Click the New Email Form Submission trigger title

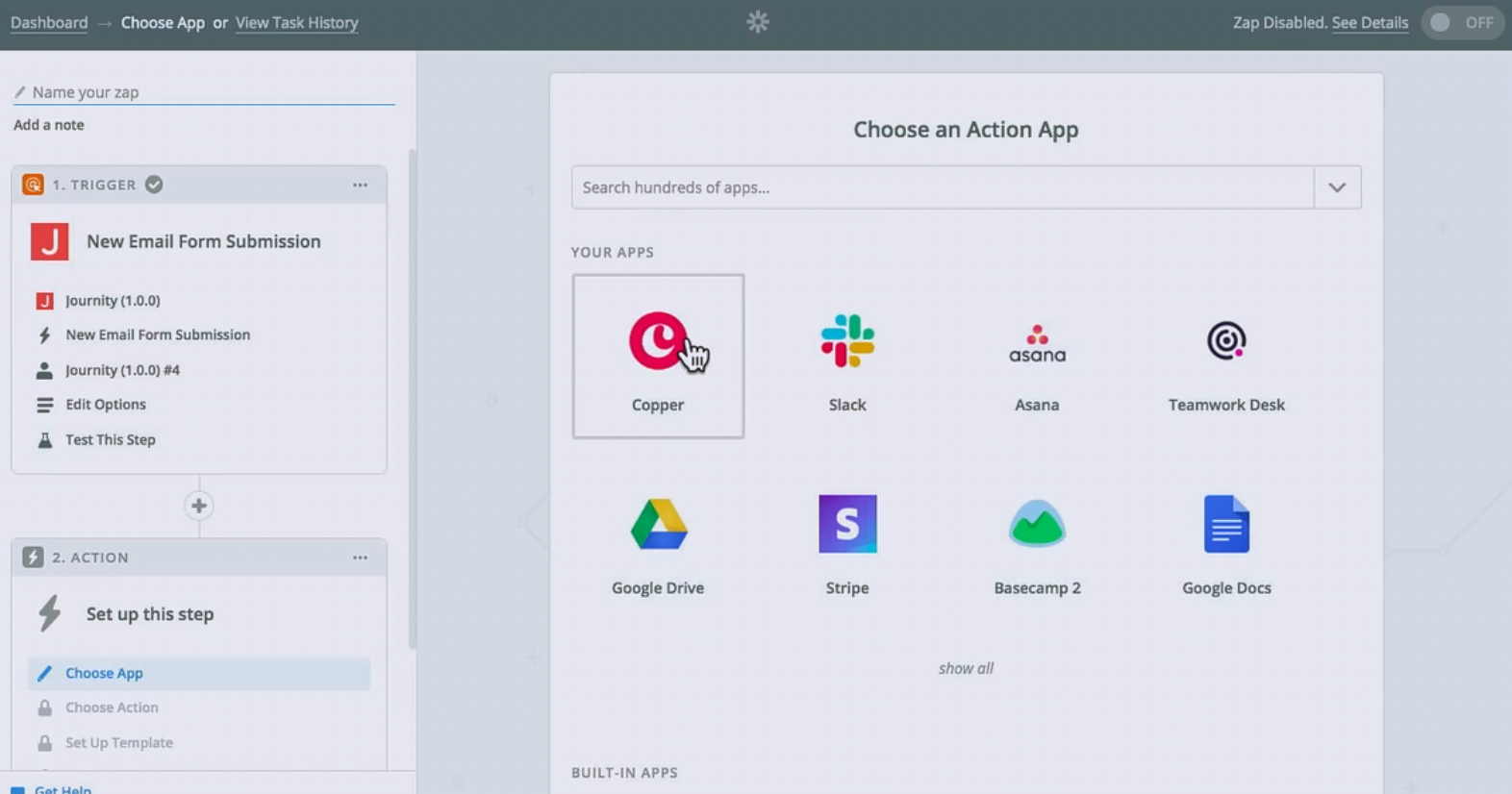tap(204, 241)
